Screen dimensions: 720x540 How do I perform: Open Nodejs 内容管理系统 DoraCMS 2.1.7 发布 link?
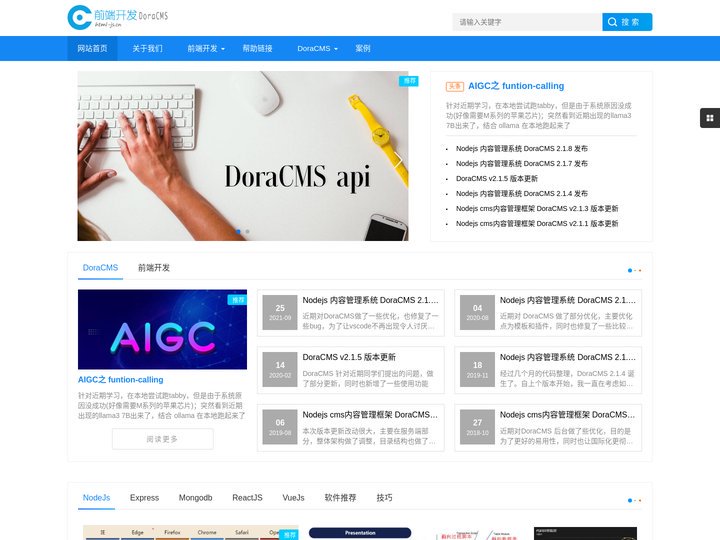coord(522,163)
